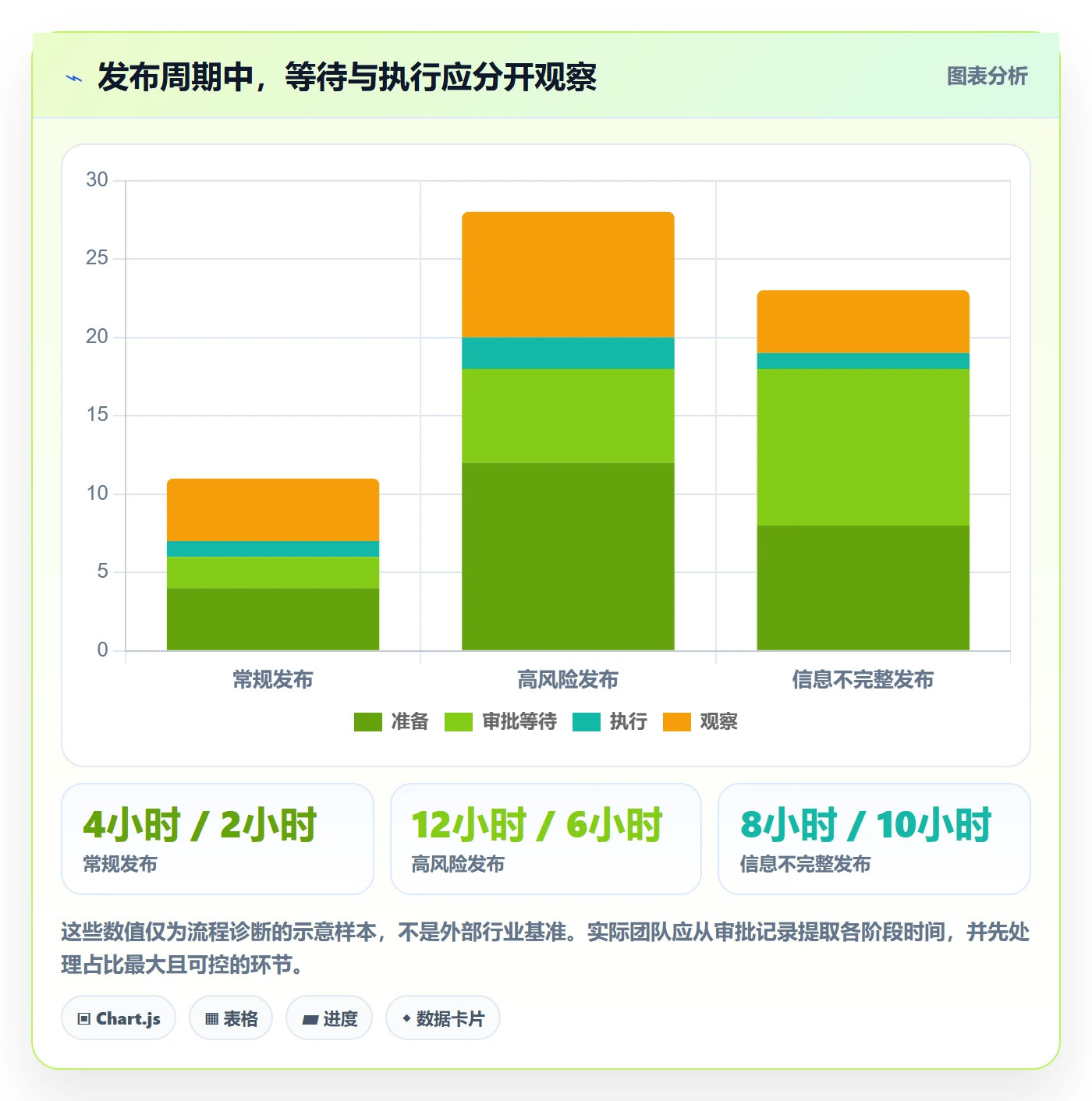Viewport: 1092px width, 1101px height.
Task: Click the orange 观察 legend swatch
Action: pos(677,722)
